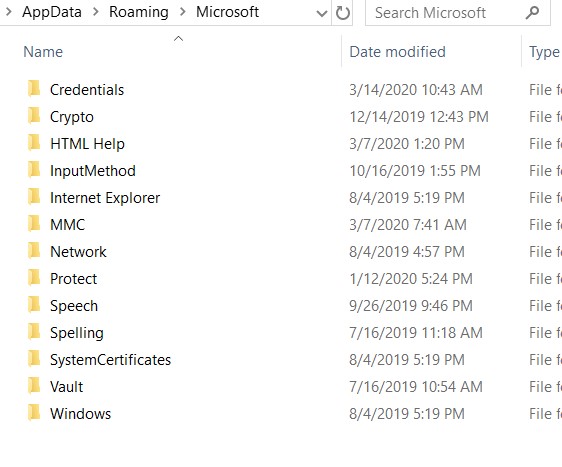Viewport: 562px width, 467px height.
Task: Navigate to AppData breadcrumb
Action: (52, 12)
